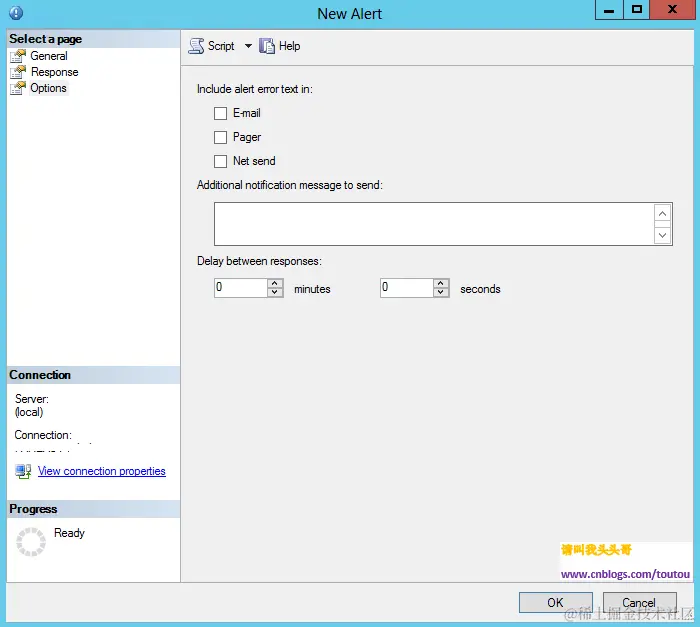
Task: Close the New Alert window
Action: pos(672,10)
